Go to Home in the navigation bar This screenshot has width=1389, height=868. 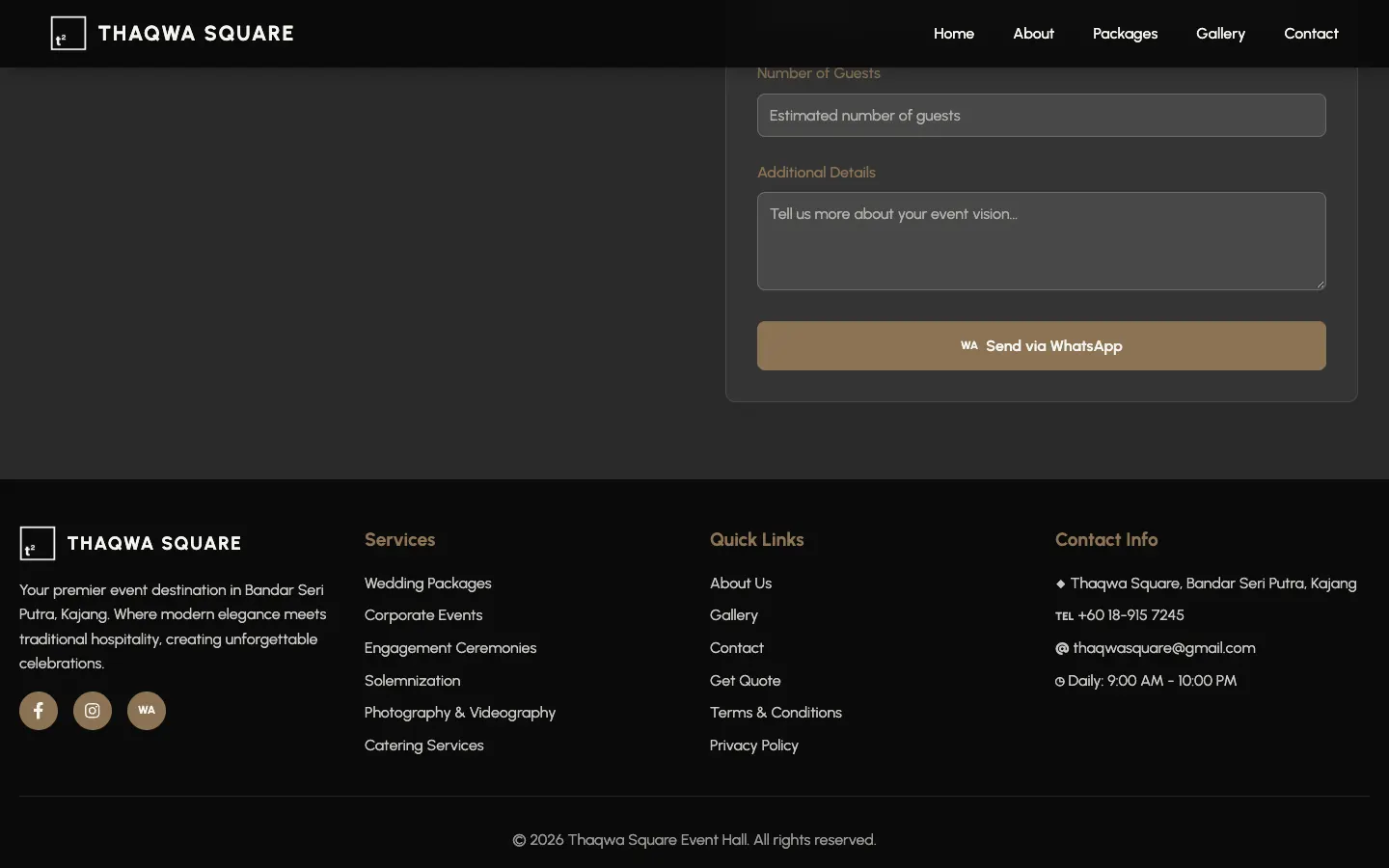pyautogui.click(x=954, y=34)
